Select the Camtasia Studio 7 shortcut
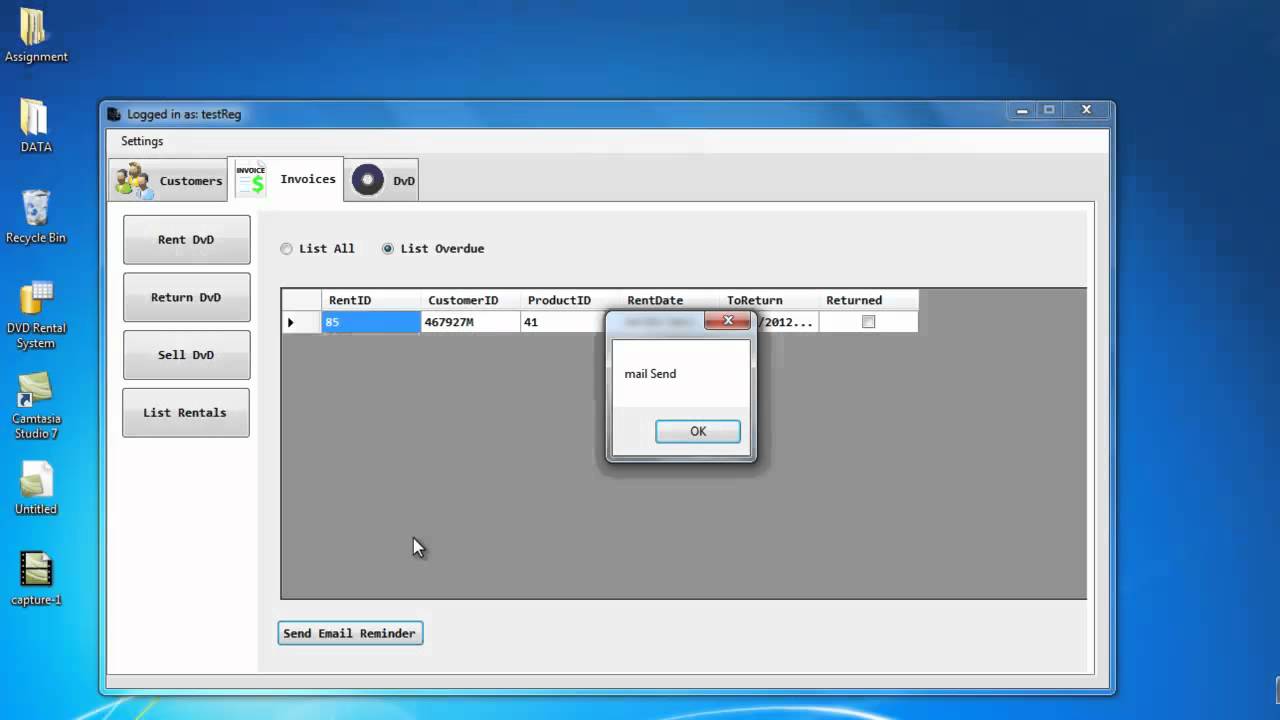 pos(36,405)
